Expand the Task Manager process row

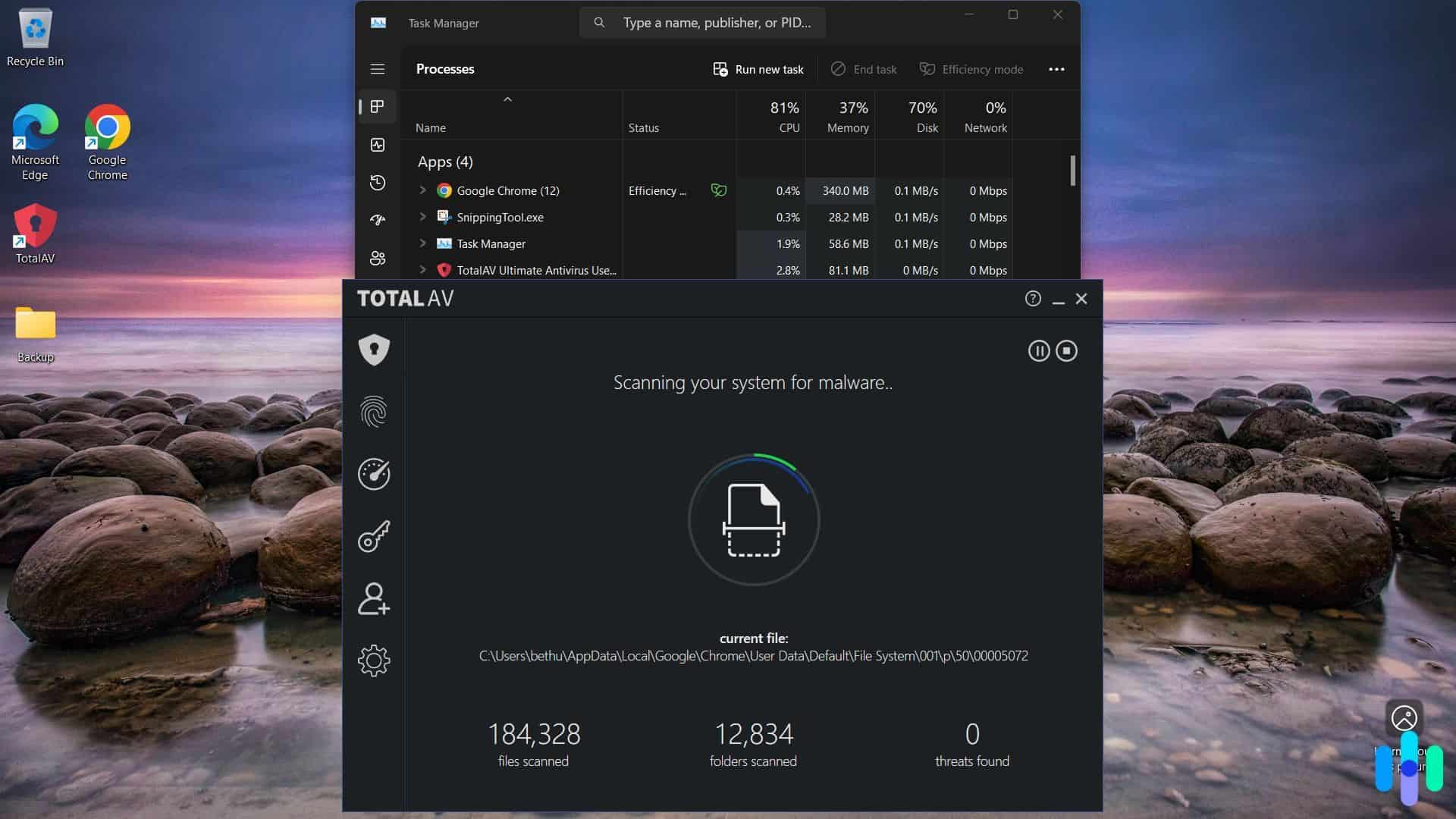click(x=423, y=243)
